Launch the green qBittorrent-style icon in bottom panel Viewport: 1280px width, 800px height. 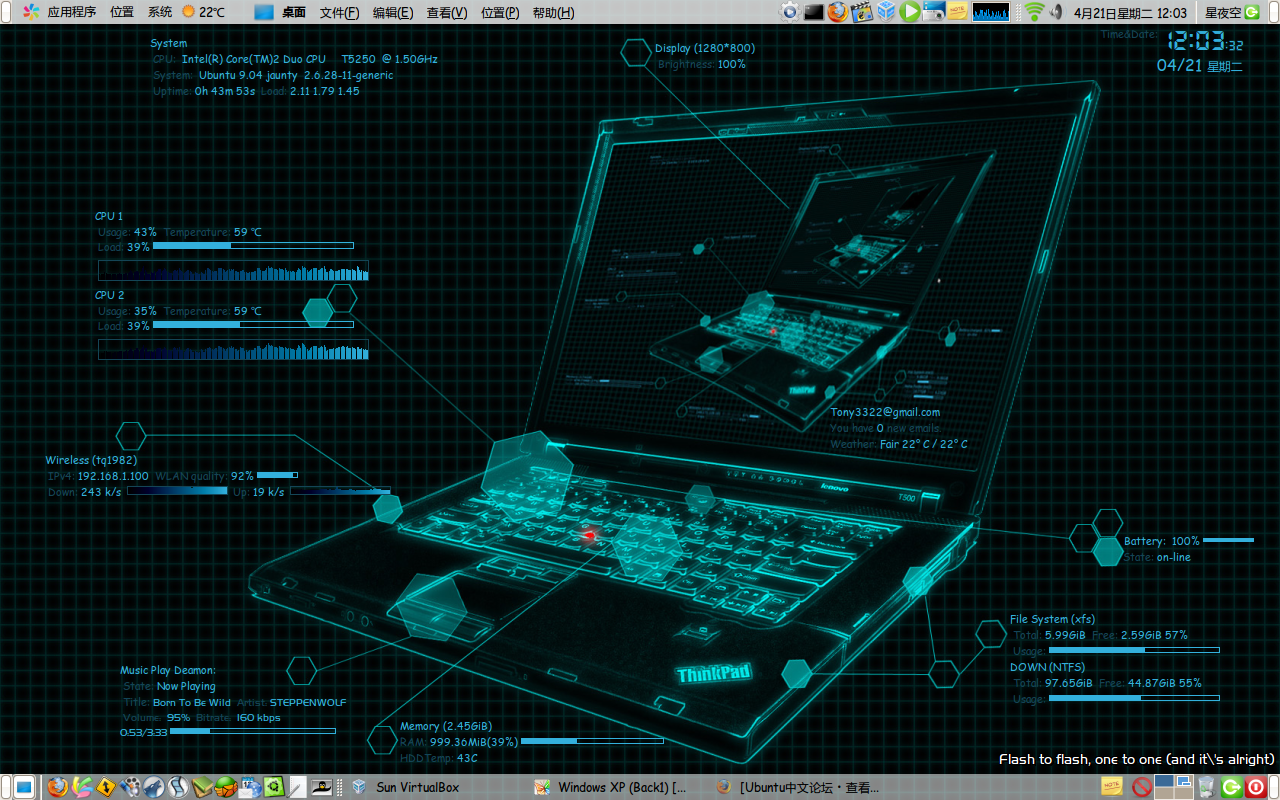[x=274, y=787]
